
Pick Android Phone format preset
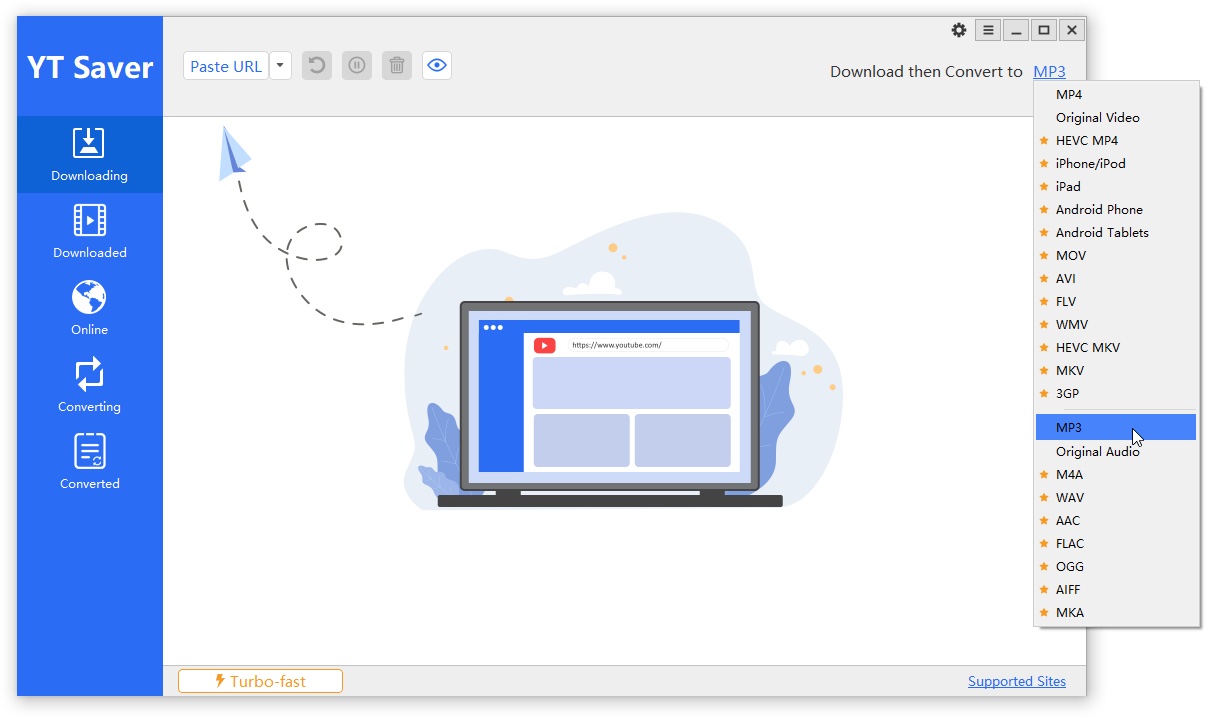click(1116, 209)
